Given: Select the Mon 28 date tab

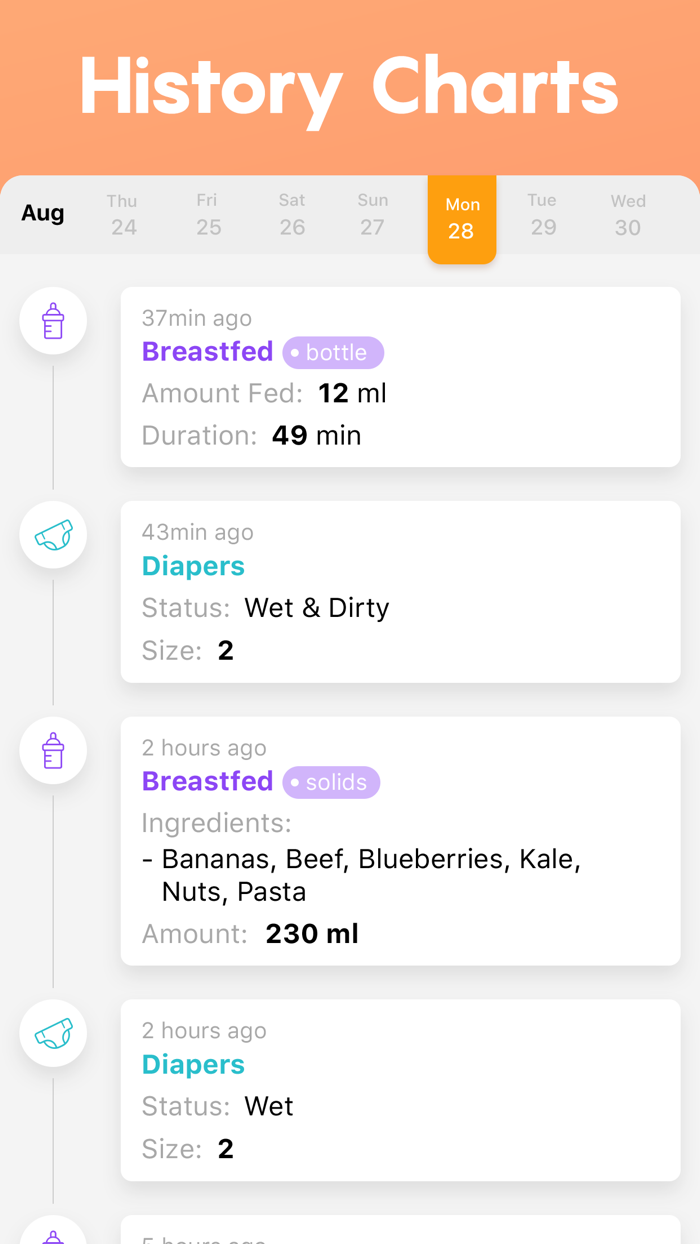Looking at the screenshot, I should tap(462, 217).
